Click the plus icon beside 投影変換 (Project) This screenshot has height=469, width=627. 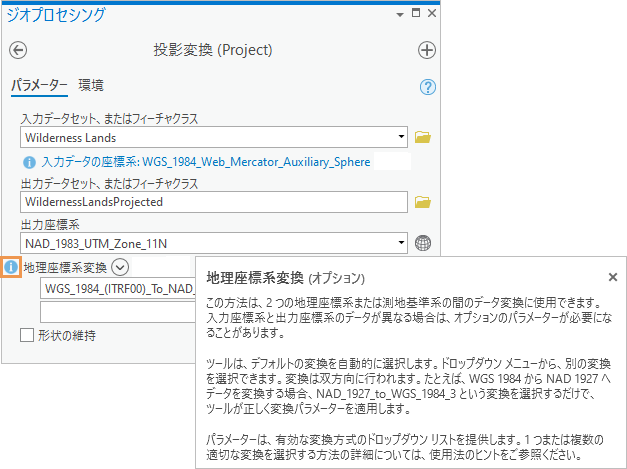[426, 50]
